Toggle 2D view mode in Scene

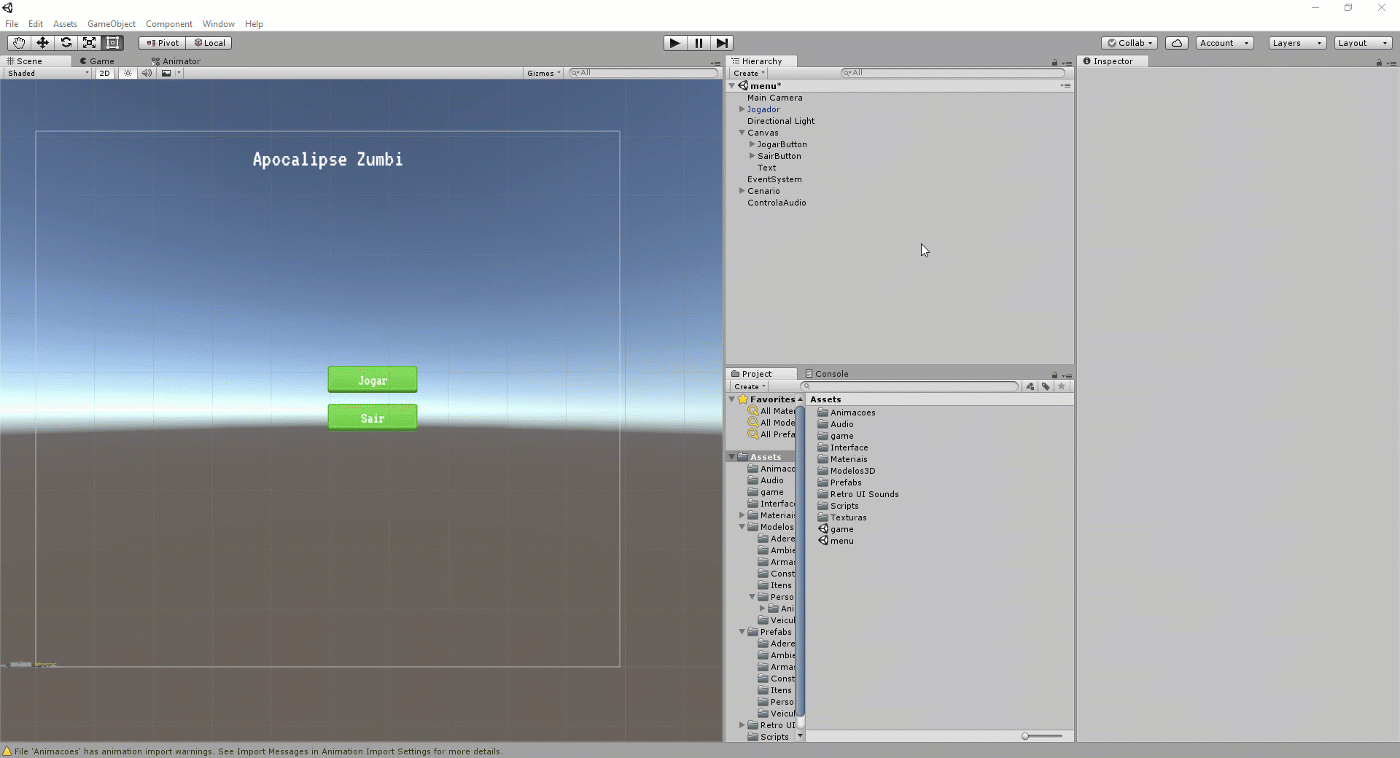104,73
